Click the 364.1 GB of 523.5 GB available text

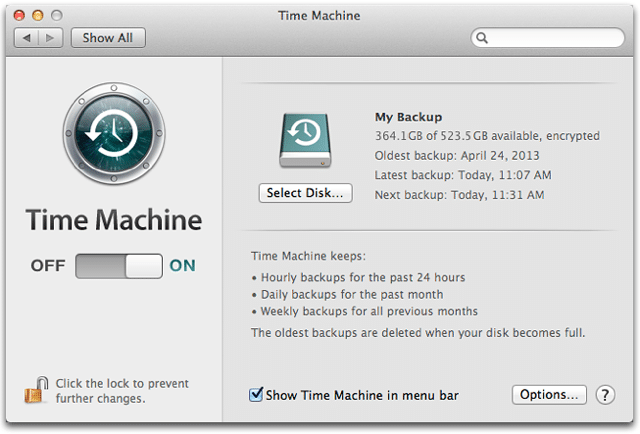point(487,136)
